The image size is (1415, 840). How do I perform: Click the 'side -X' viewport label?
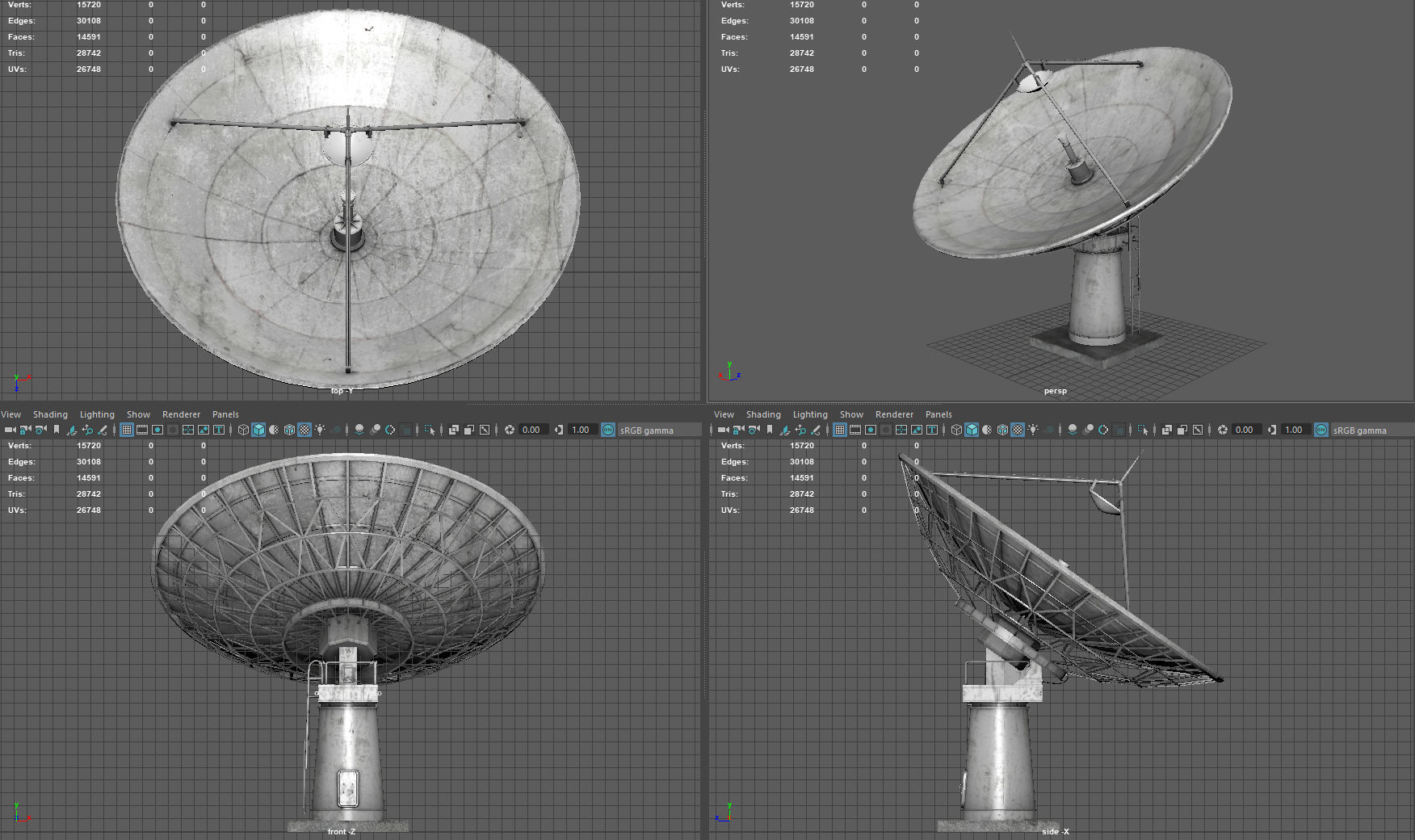tap(1055, 831)
